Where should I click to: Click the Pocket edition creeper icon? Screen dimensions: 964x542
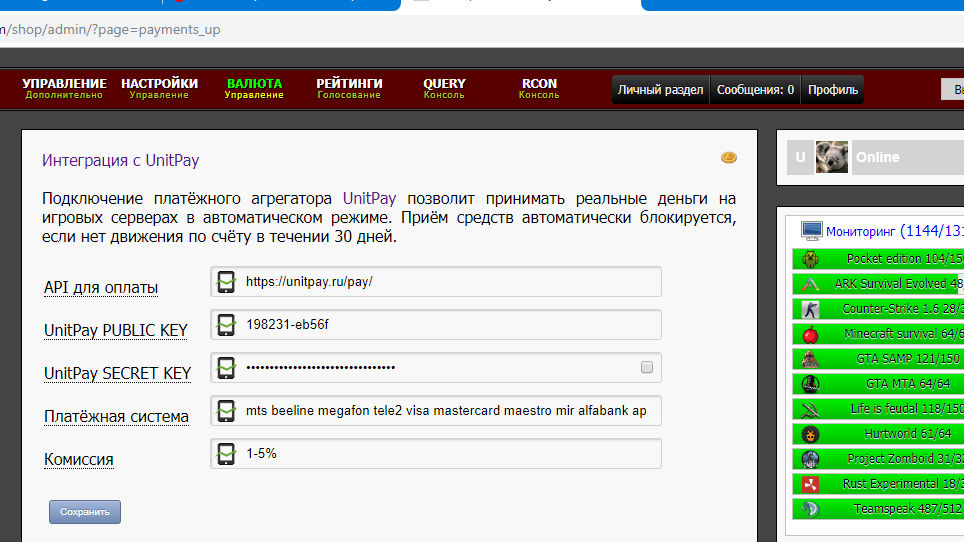pyautogui.click(x=810, y=259)
